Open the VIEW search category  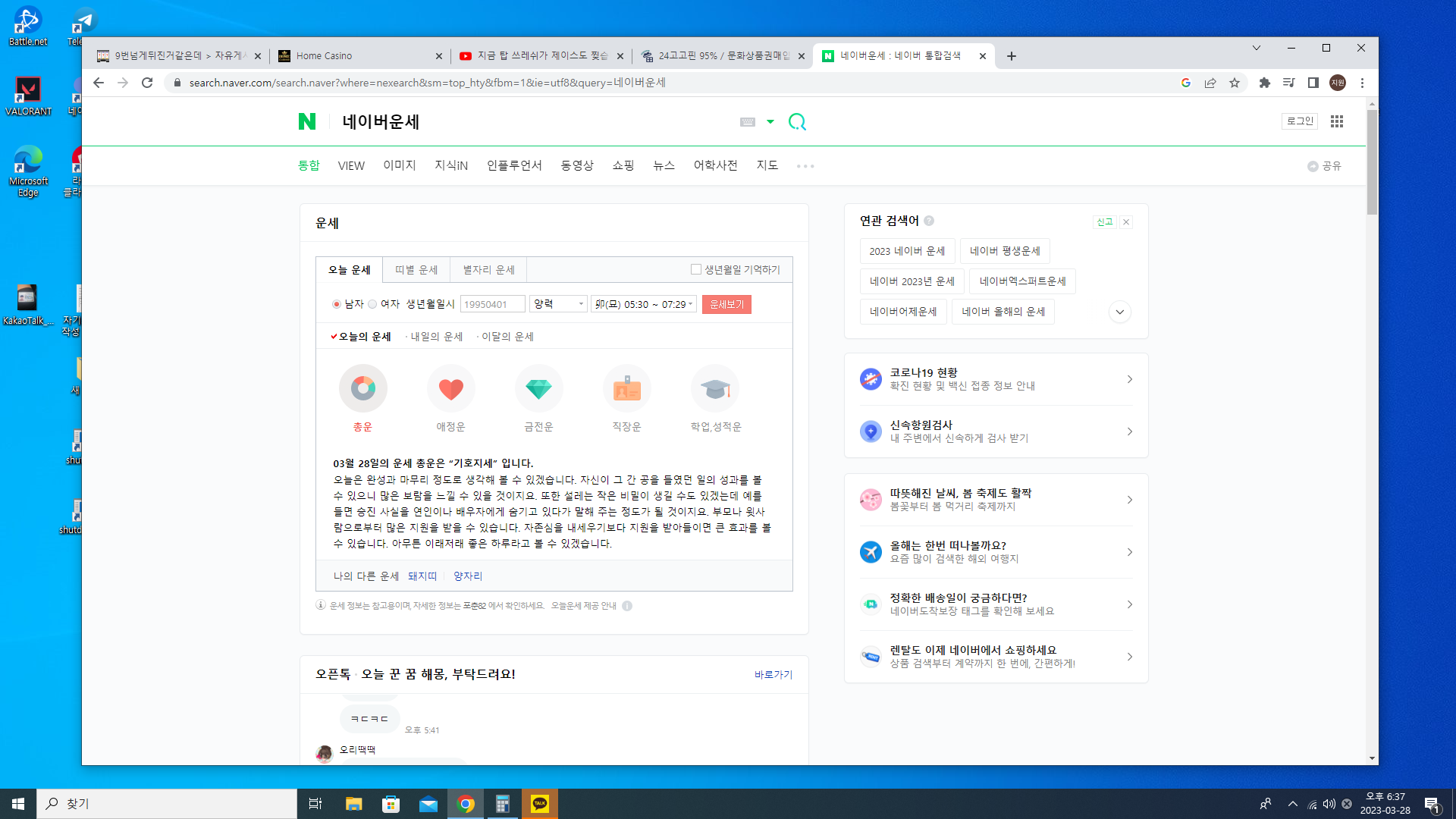coord(351,166)
